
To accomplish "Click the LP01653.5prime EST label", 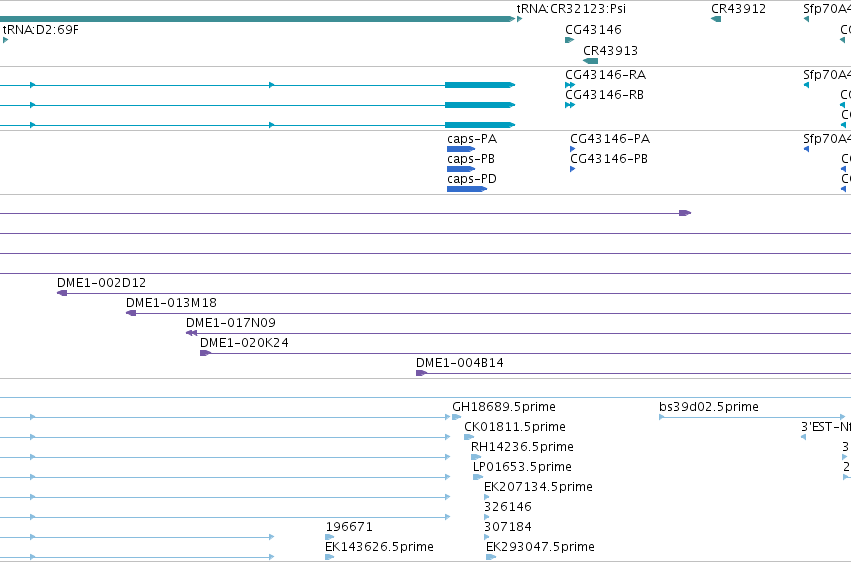I will coord(522,467).
